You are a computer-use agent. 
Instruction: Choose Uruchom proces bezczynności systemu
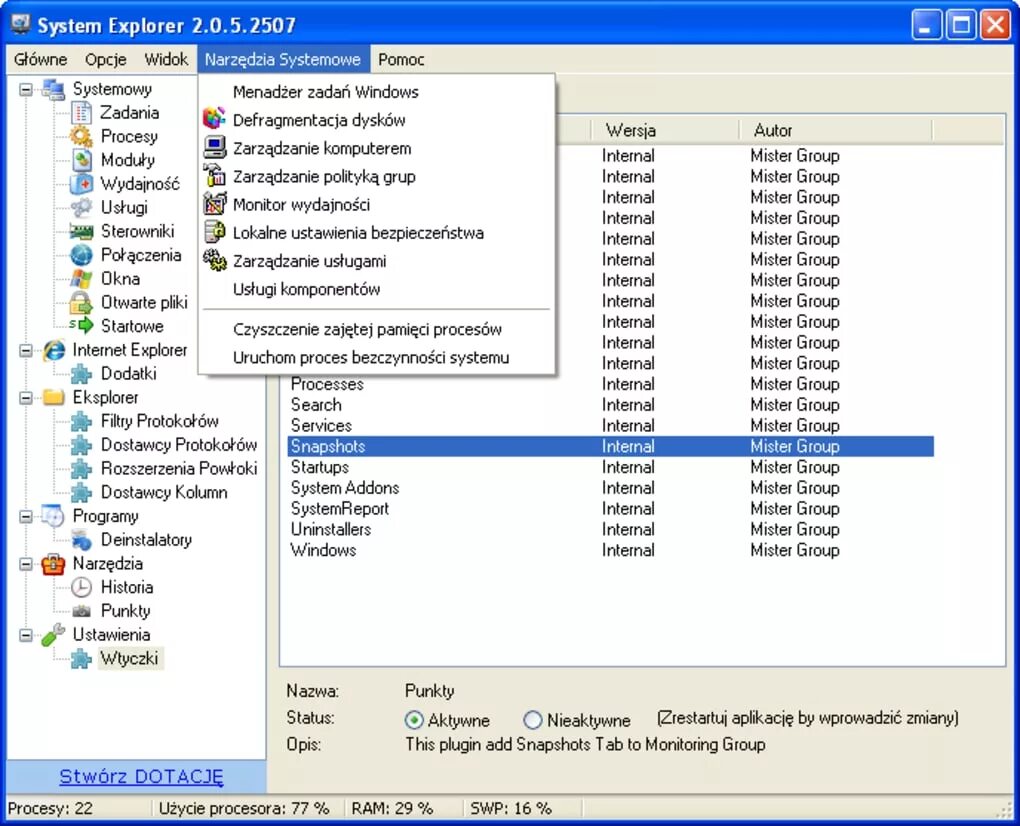click(377, 357)
